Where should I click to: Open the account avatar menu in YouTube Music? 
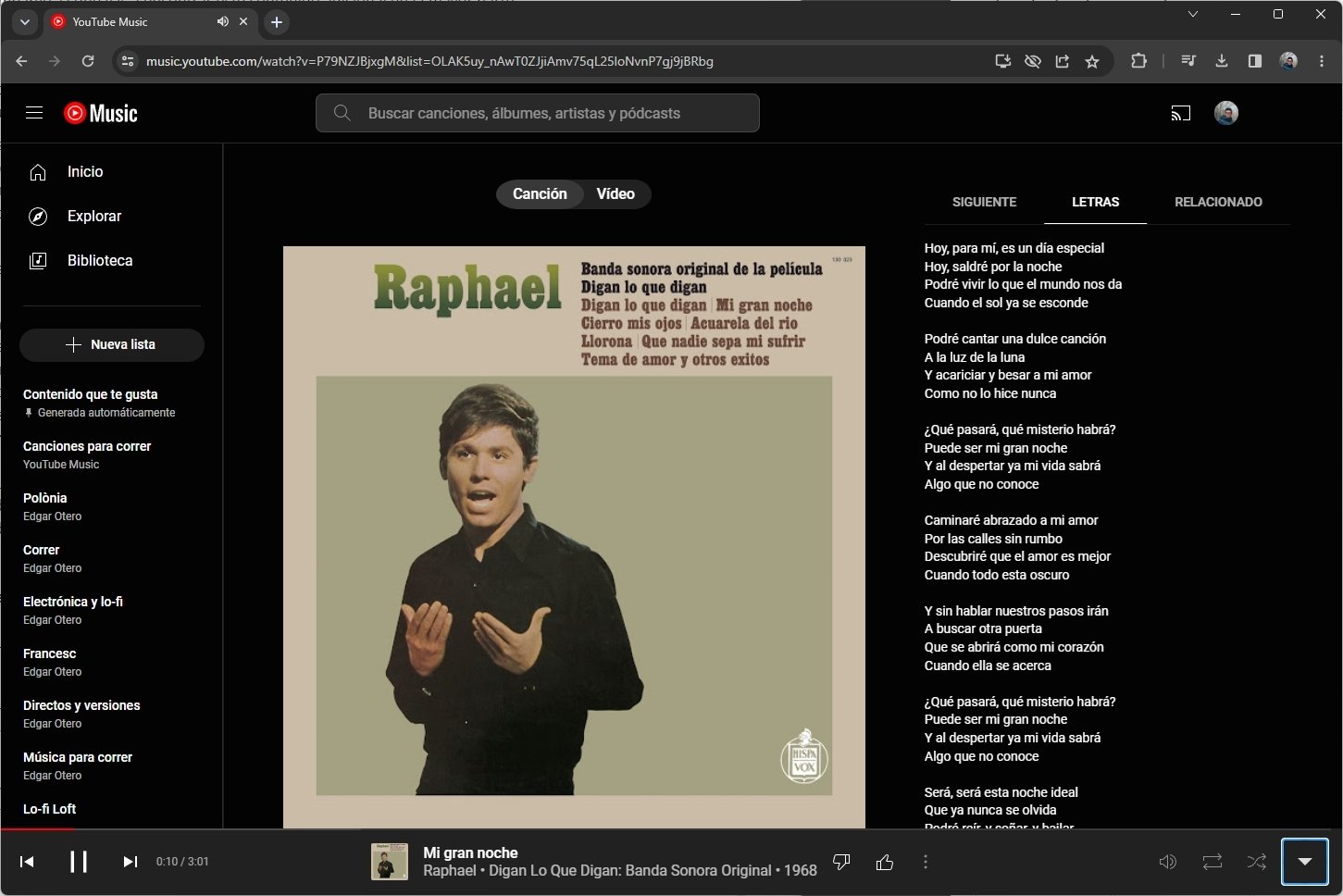(1226, 113)
